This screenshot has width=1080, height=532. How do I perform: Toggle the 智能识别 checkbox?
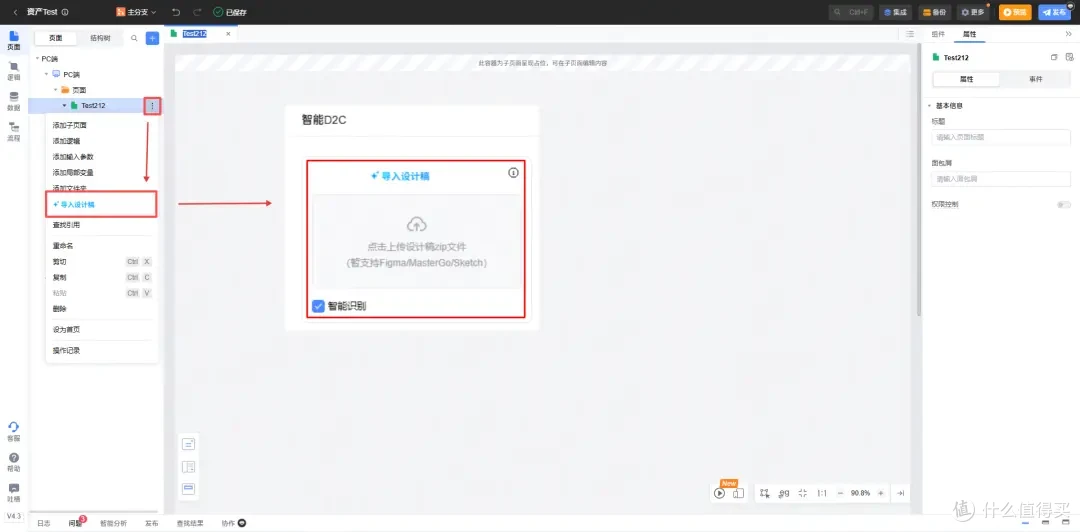click(x=318, y=306)
